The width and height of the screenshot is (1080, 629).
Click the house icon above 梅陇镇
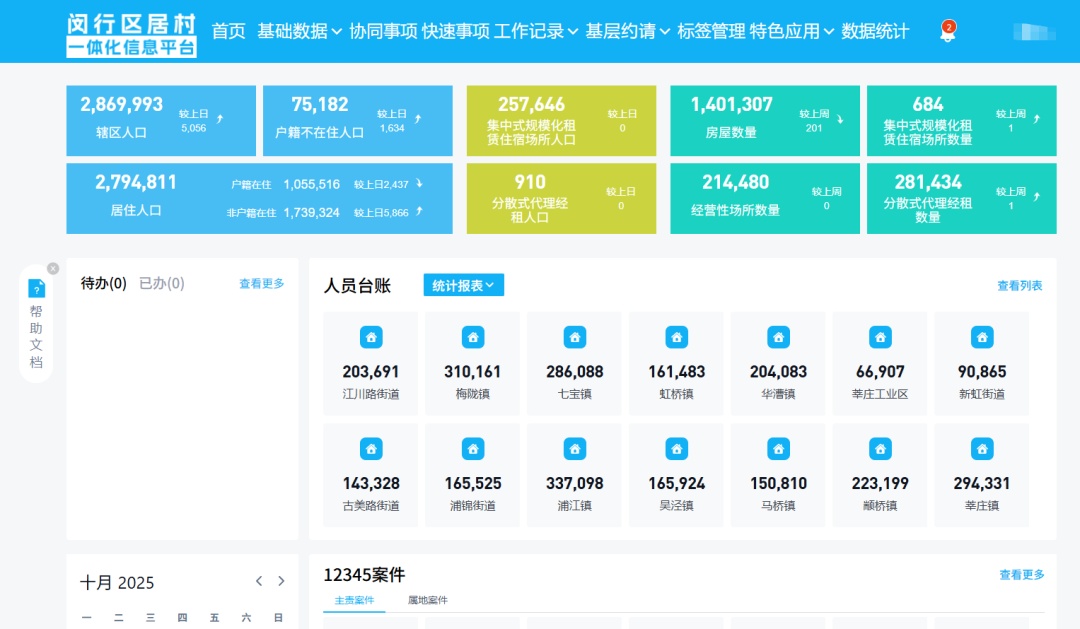(473, 337)
